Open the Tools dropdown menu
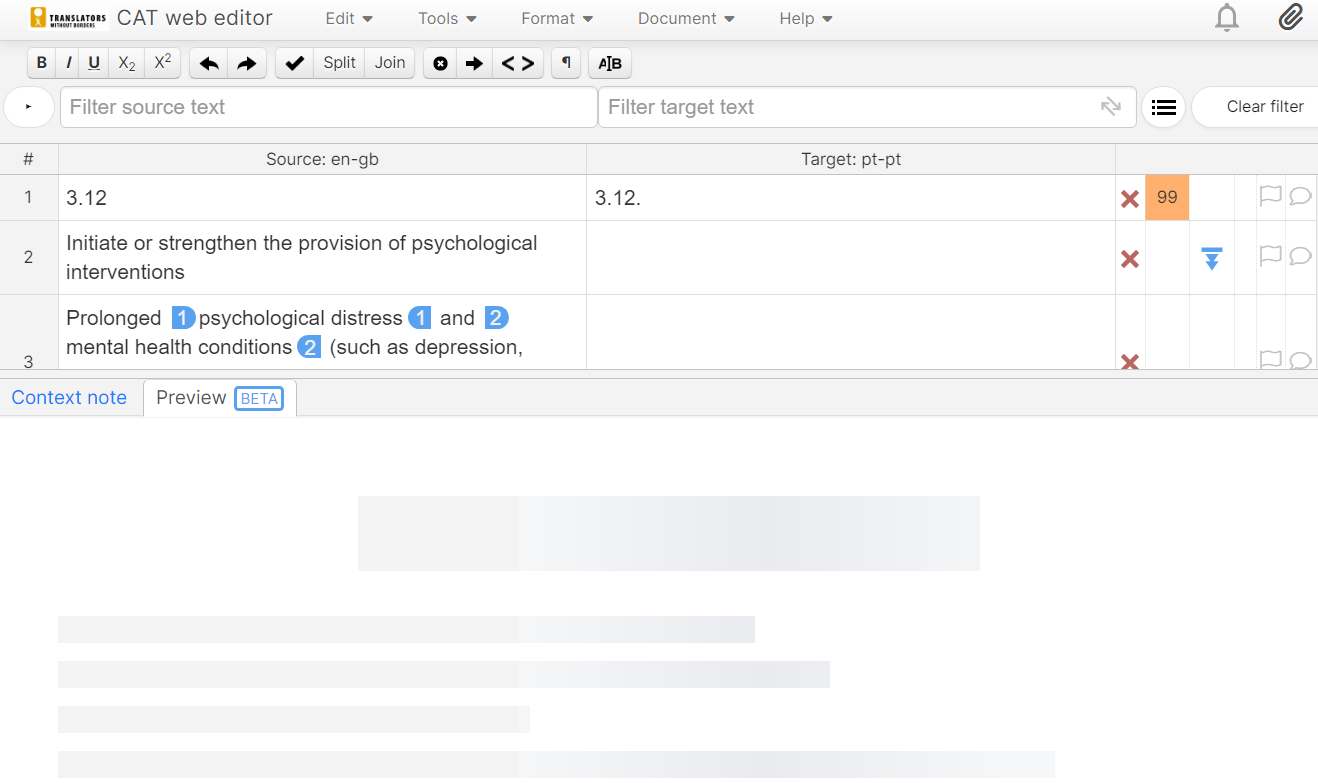The height and width of the screenshot is (783, 1318). (x=447, y=18)
